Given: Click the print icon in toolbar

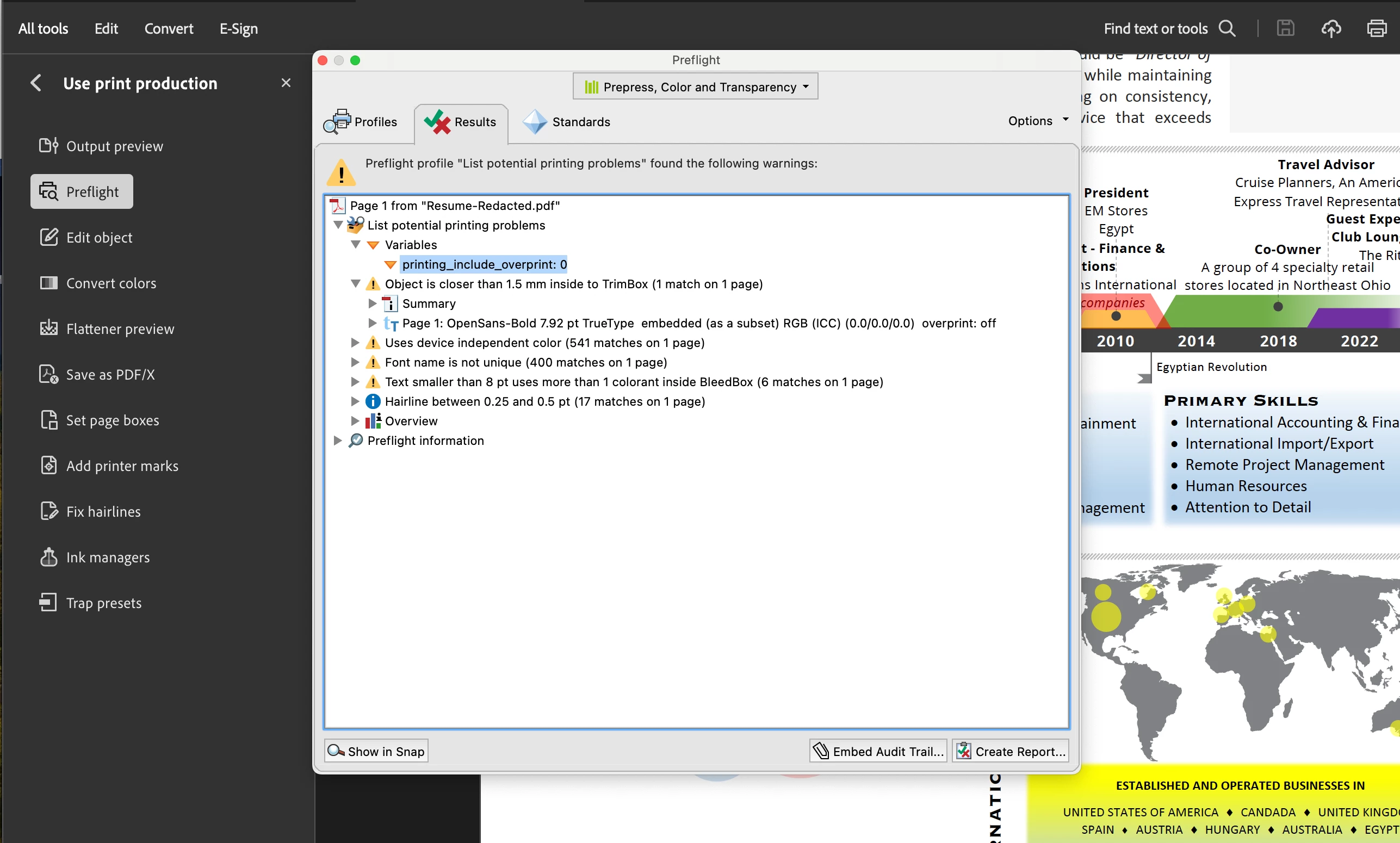Looking at the screenshot, I should [x=1376, y=28].
